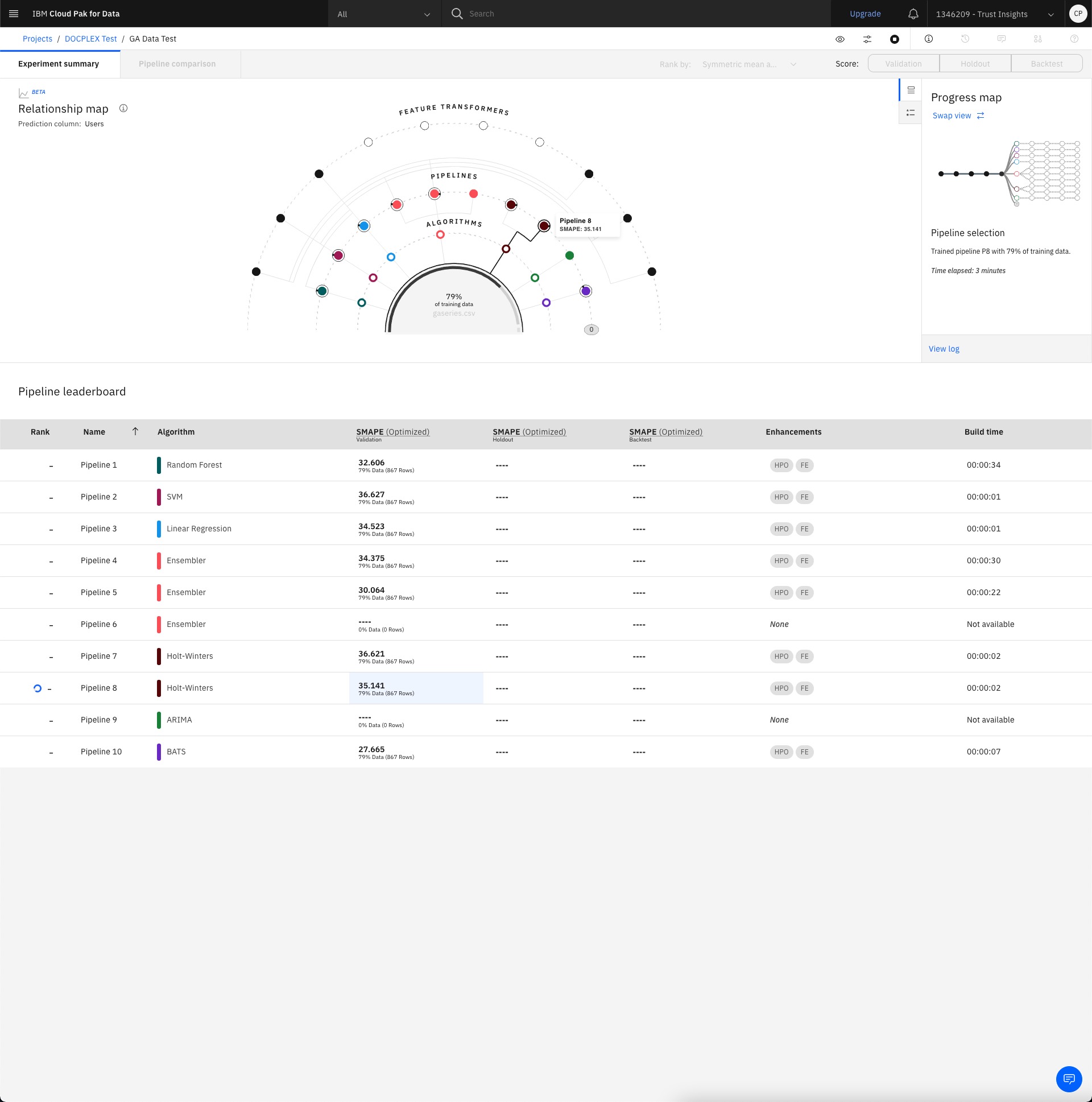Open the CP user avatar menu

click(1078, 14)
